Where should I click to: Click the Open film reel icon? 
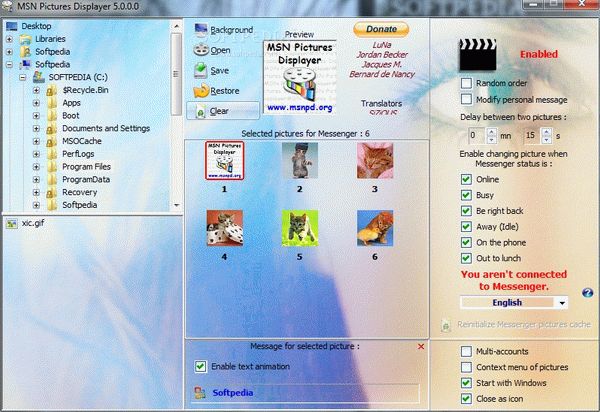point(199,50)
